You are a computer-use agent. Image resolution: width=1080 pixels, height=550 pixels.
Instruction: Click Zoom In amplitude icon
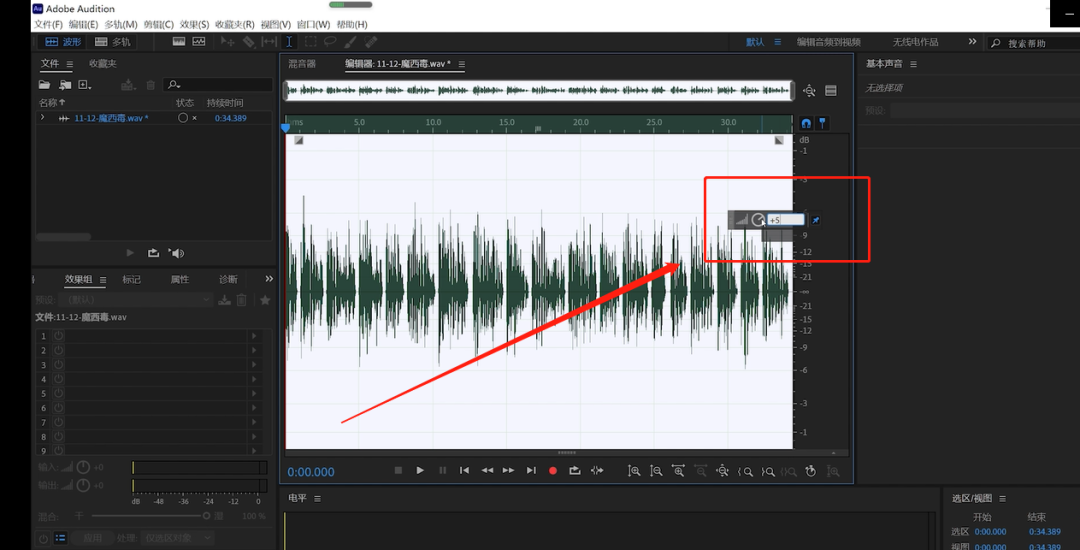tap(634, 471)
